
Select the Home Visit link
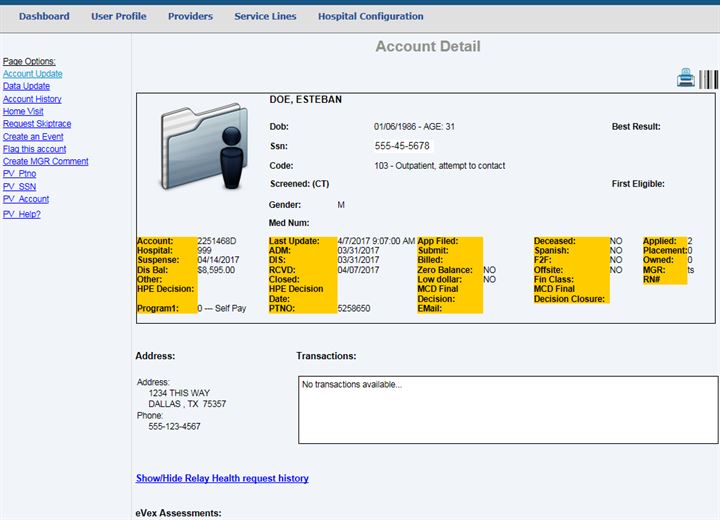point(23,112)
